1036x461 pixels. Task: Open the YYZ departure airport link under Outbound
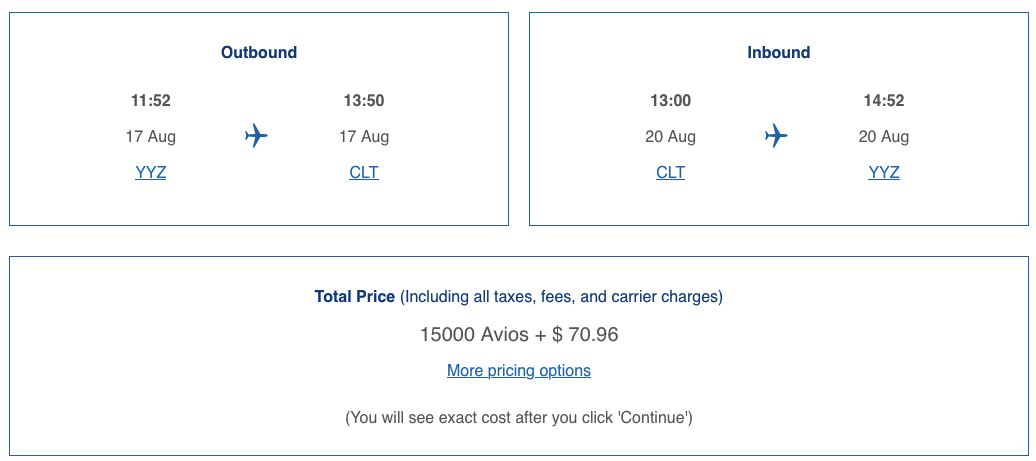(x=151, y=172)
